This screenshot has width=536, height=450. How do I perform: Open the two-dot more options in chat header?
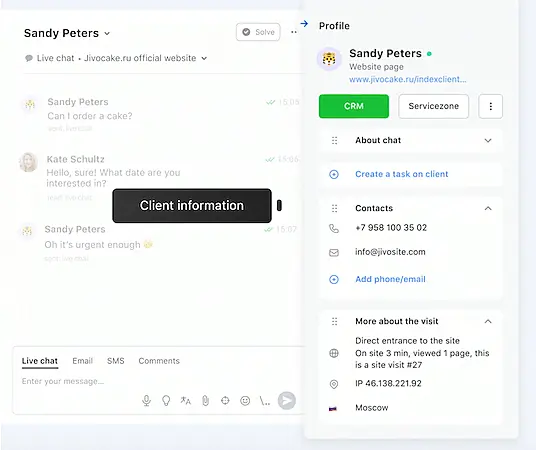(294, 32)
